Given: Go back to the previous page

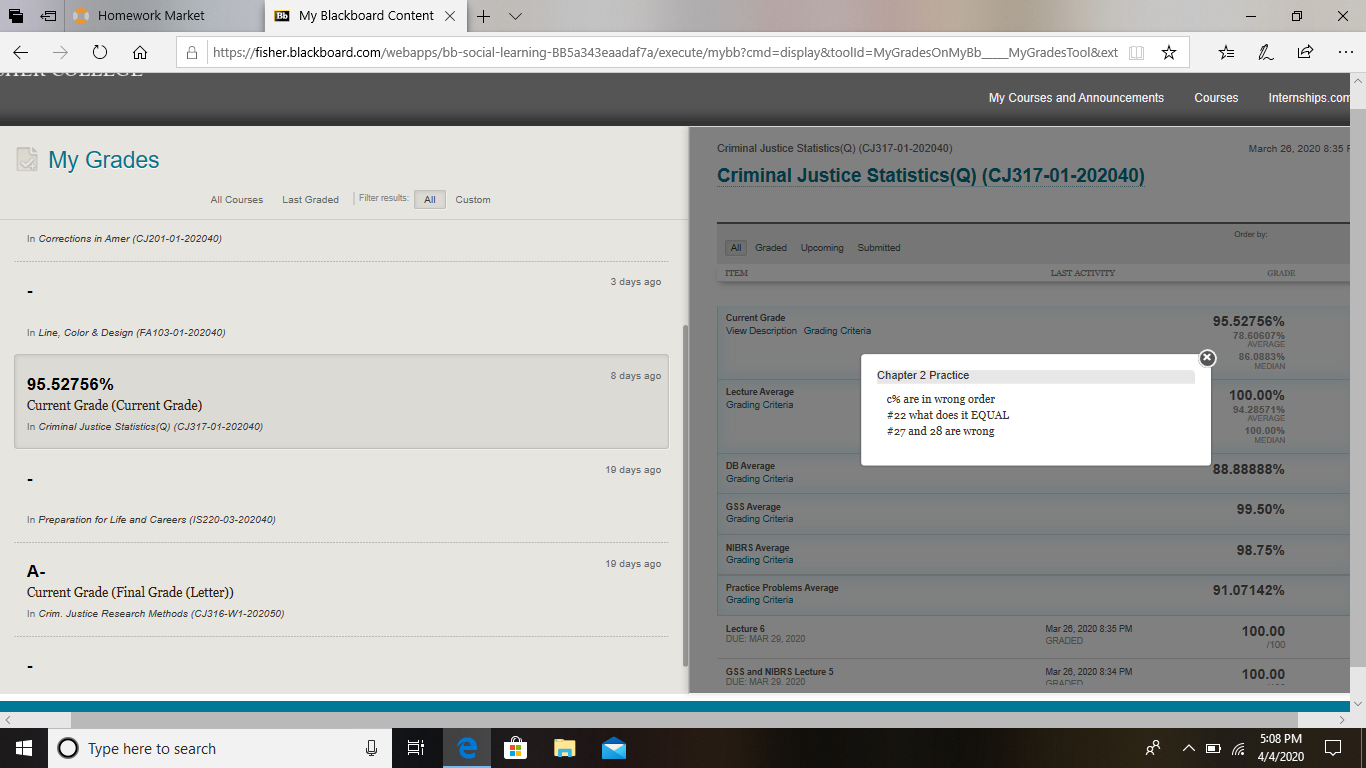Looking at the screenshot, I should [x=21, y=53].
